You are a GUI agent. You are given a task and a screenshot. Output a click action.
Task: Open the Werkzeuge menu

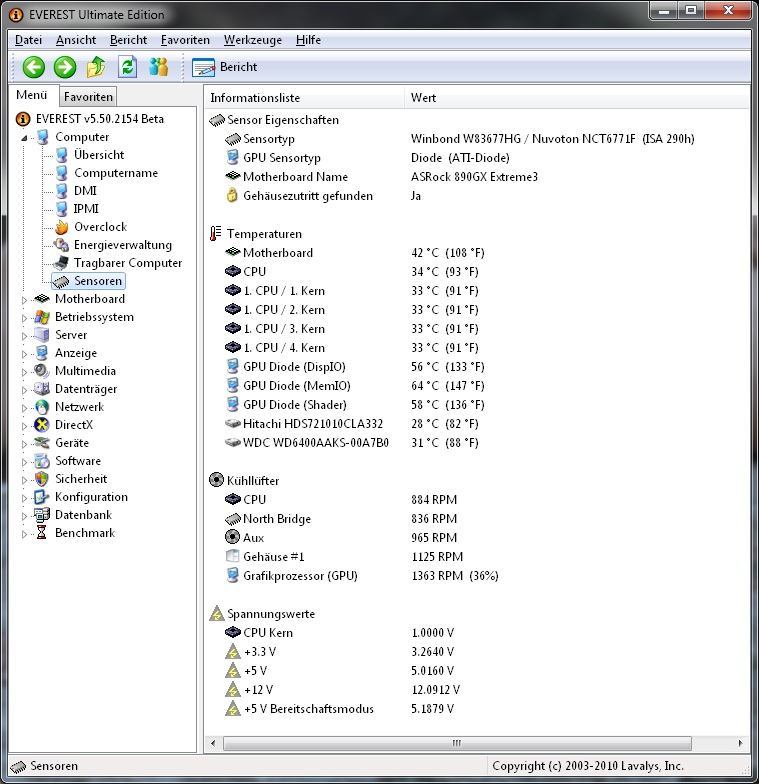point(252,40)
